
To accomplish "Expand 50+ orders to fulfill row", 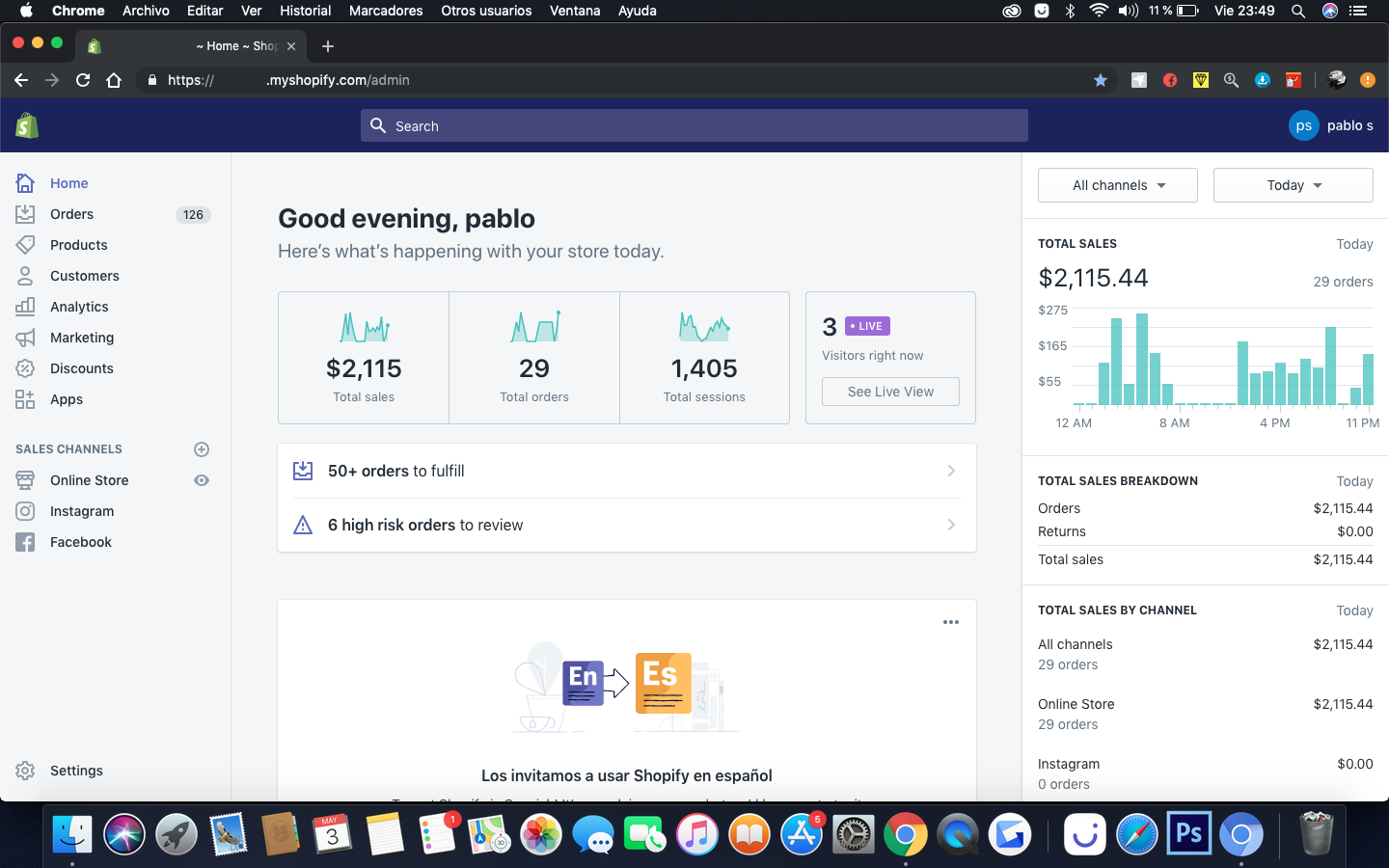I will [626, 471].
